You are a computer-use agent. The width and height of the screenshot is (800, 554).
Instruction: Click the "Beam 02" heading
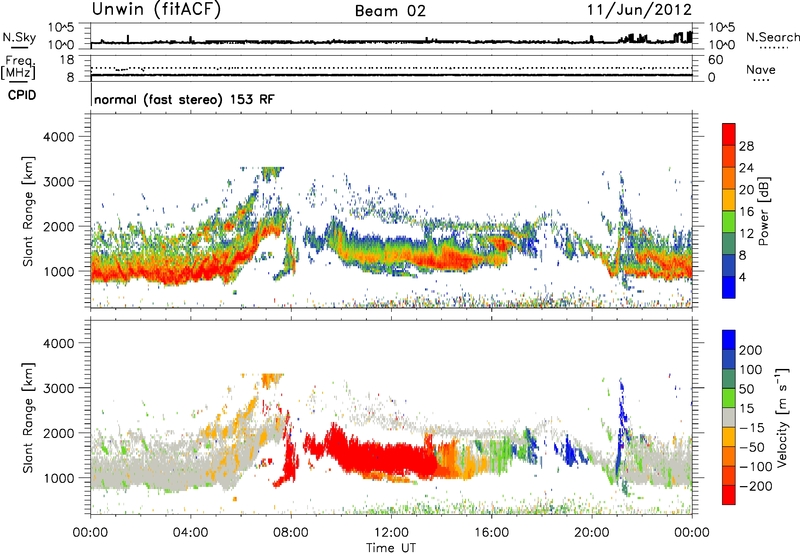point(390,11)
